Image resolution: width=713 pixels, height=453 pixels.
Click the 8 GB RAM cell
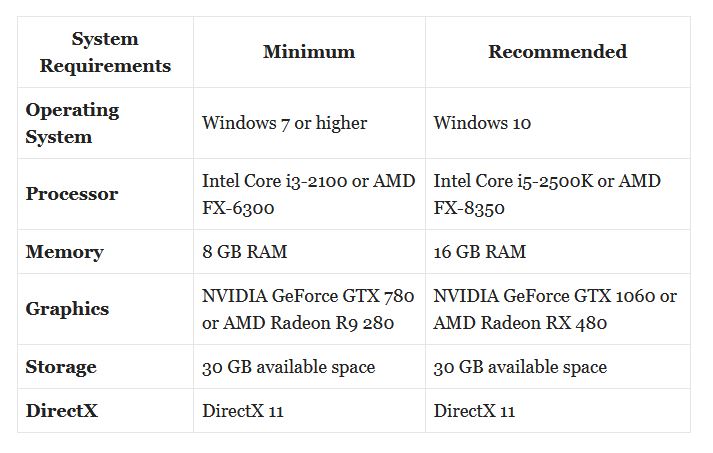pos(309,252)
